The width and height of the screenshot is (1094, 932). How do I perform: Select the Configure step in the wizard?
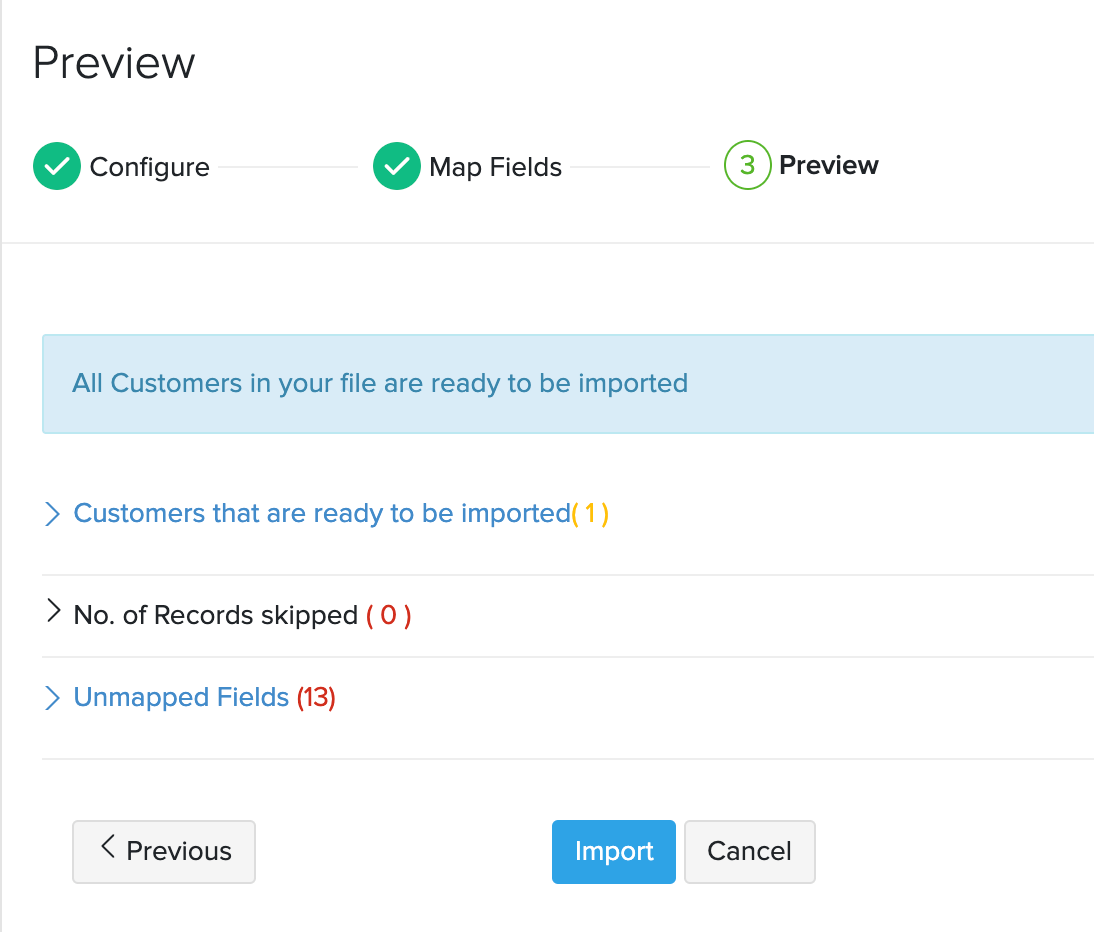148,166
